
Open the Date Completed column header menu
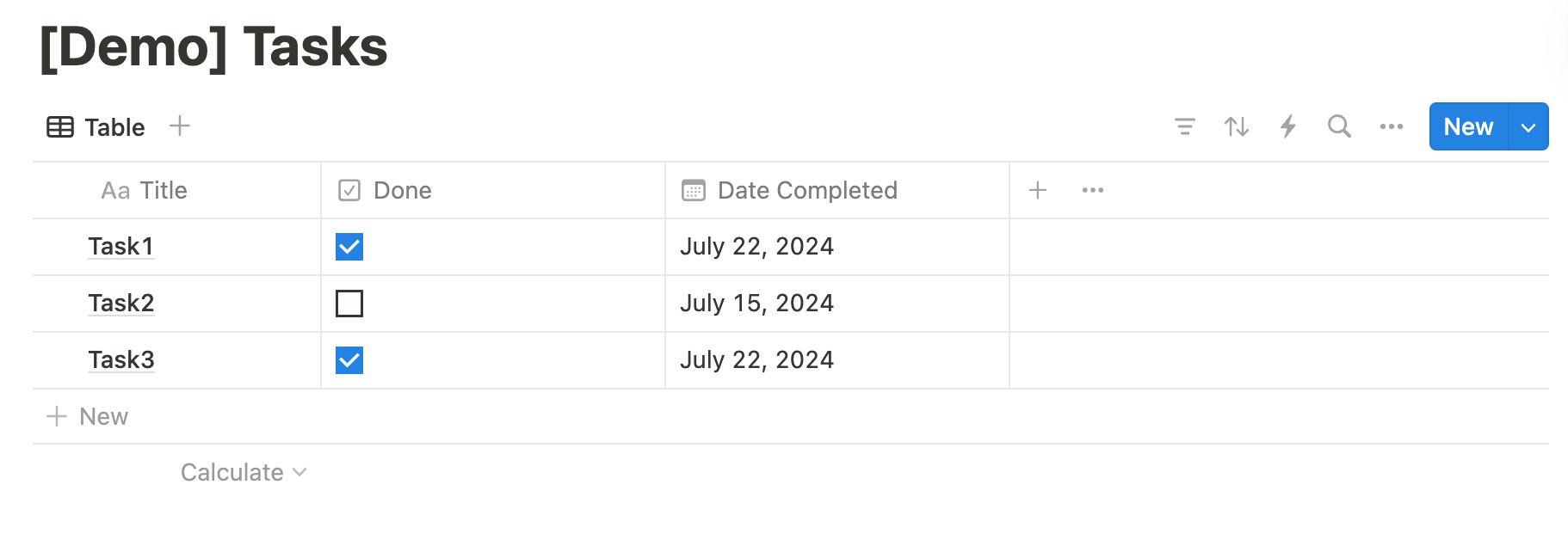(x=837, y=190)
